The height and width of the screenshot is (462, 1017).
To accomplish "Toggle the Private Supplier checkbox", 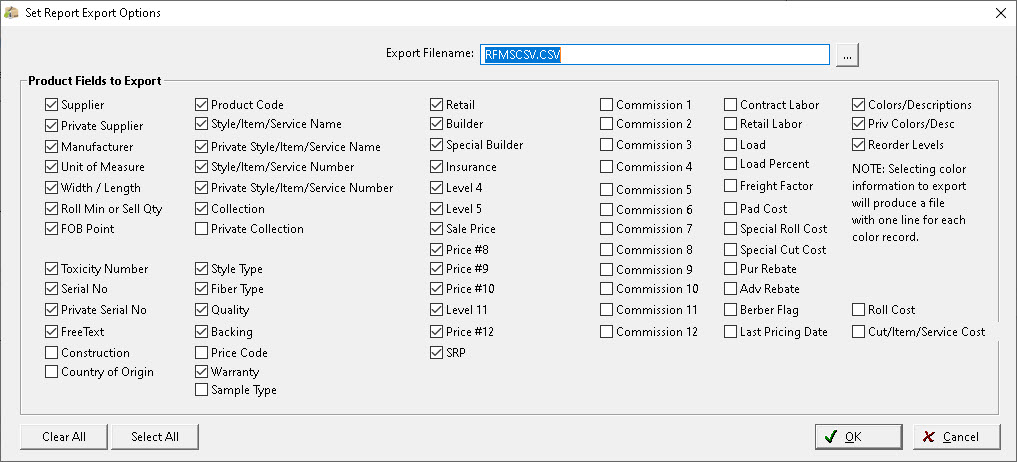I will [51, 126].
